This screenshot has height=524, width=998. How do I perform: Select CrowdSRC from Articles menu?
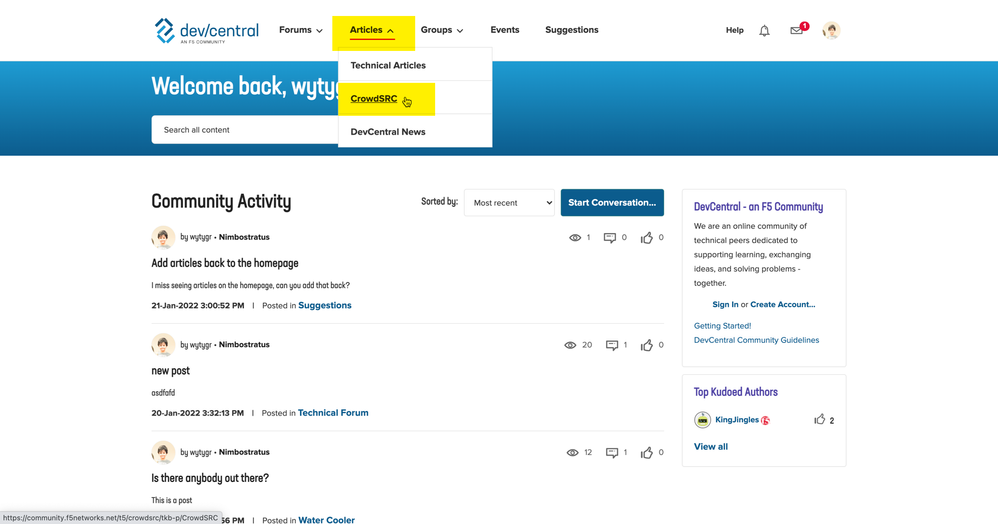click(x=374, y=99)
